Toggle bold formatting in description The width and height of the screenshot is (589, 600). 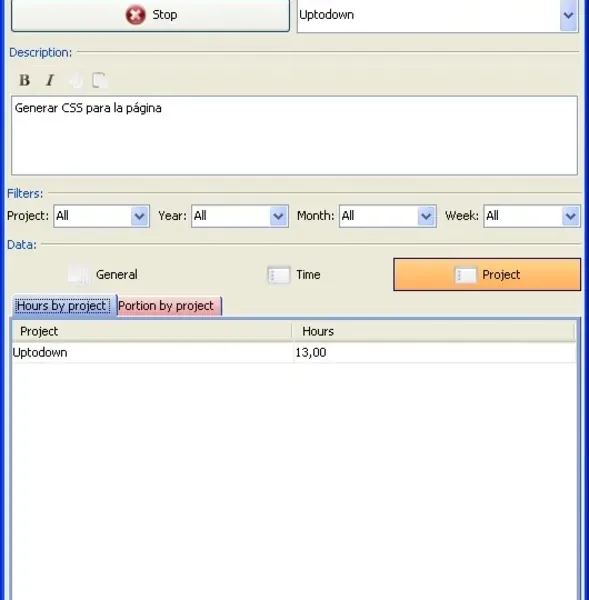point(24,80)
